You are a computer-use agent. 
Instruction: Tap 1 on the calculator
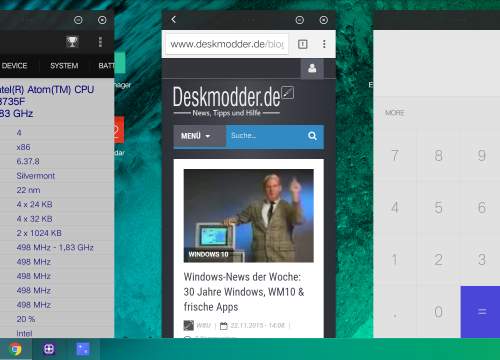395,260
